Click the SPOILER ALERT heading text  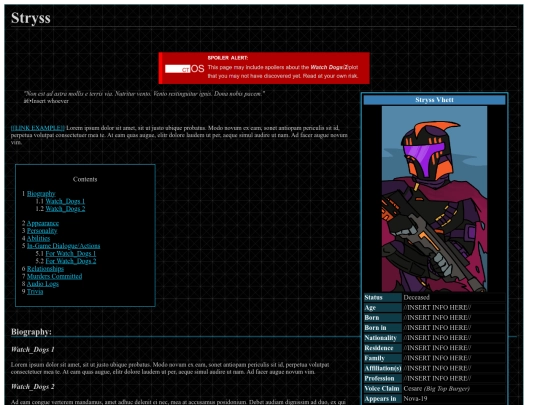[x=228, y=58]
